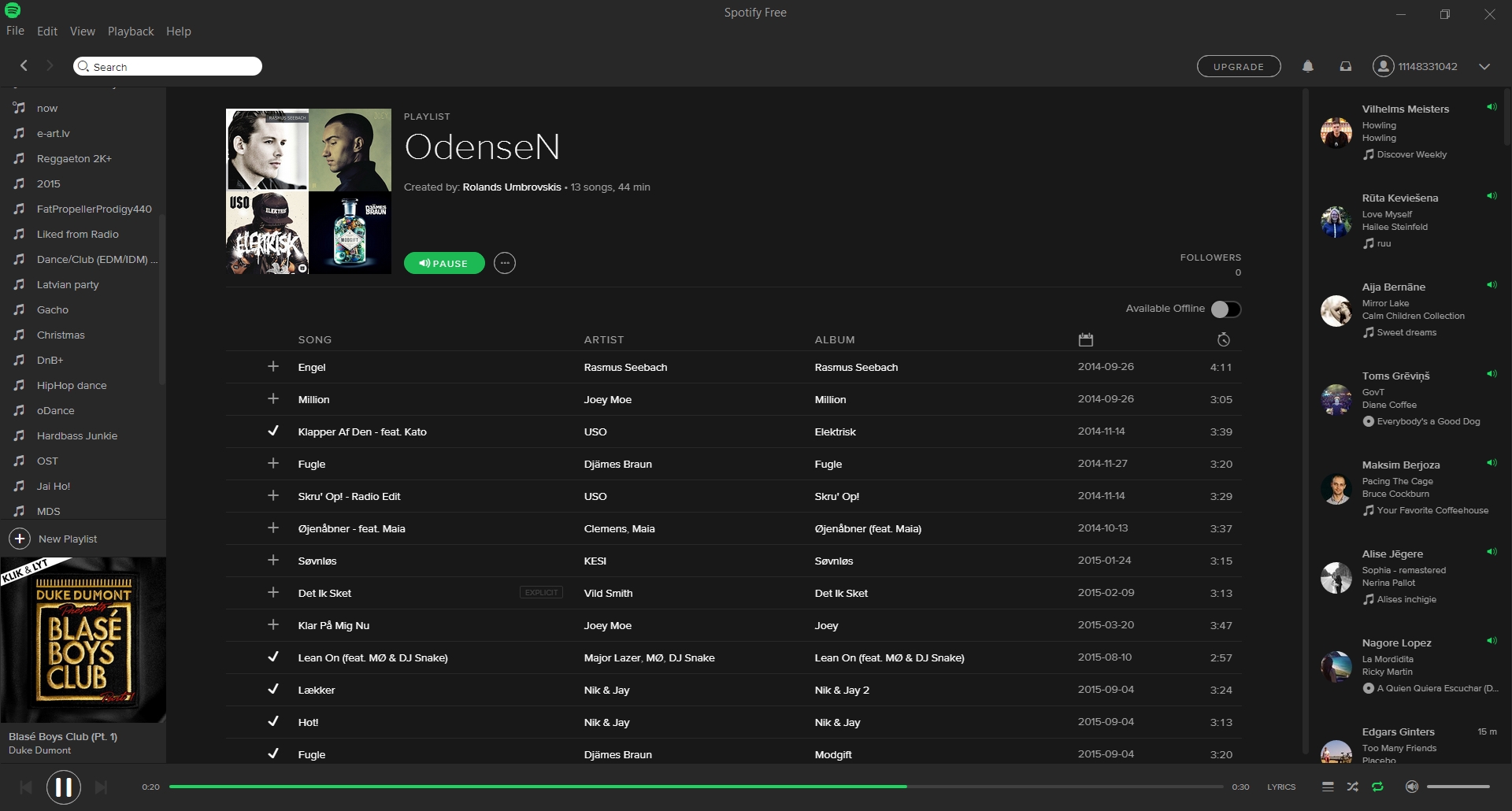Click the Spotify logo icon
Image resolution: width=1512 pixels, height=811 pixels.
click(13, 11)
